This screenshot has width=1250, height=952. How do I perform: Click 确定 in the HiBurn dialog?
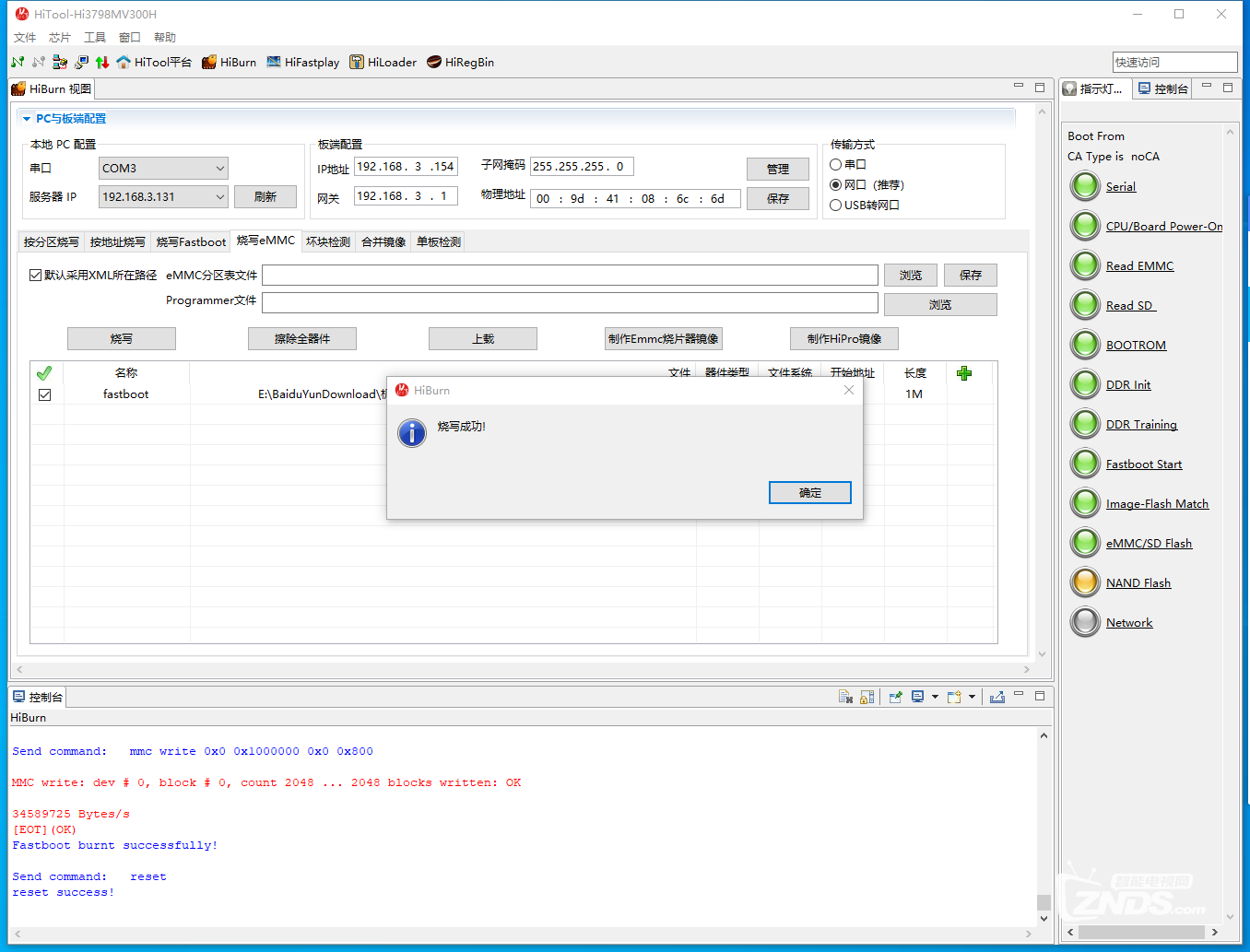point(810,492)
